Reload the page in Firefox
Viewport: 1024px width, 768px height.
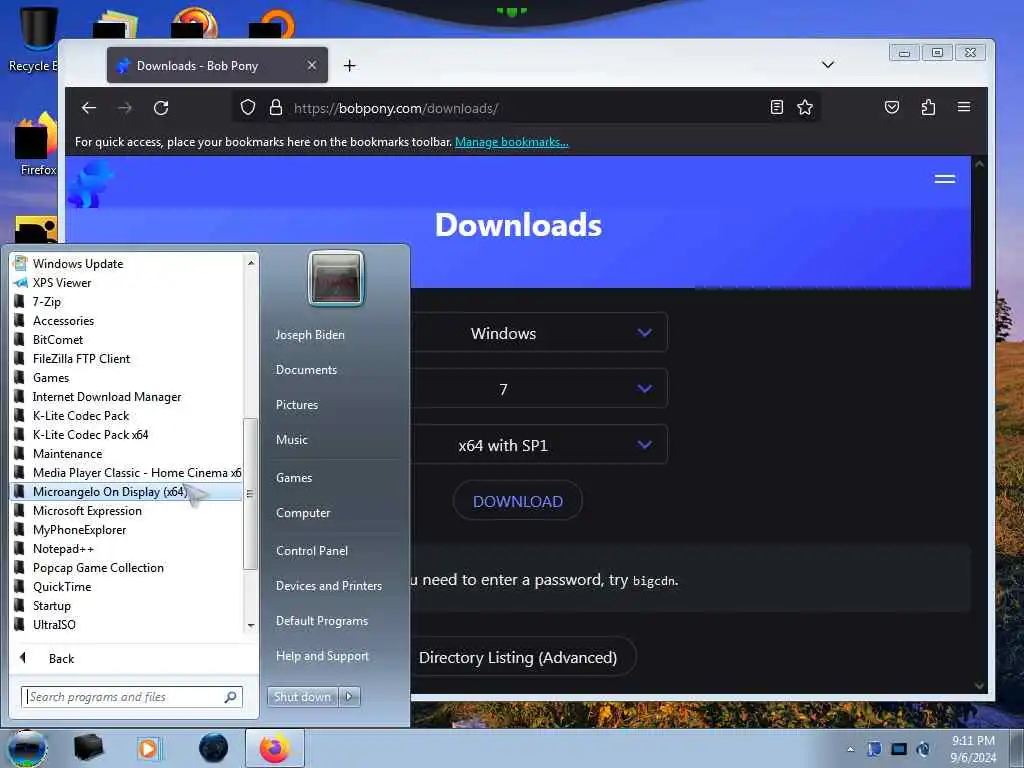(161, 108)
